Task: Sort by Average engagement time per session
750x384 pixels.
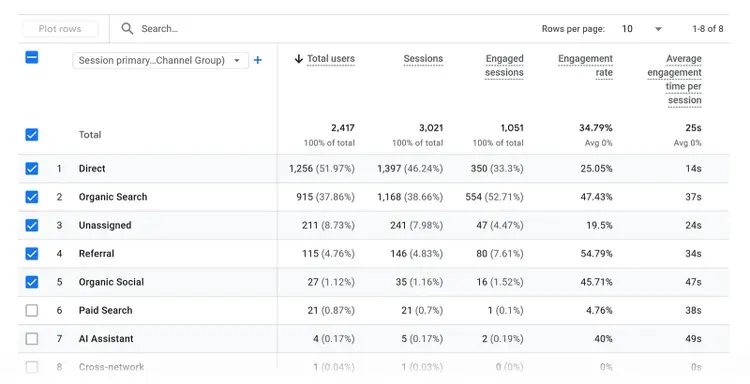Action: (x=674, y=79)
